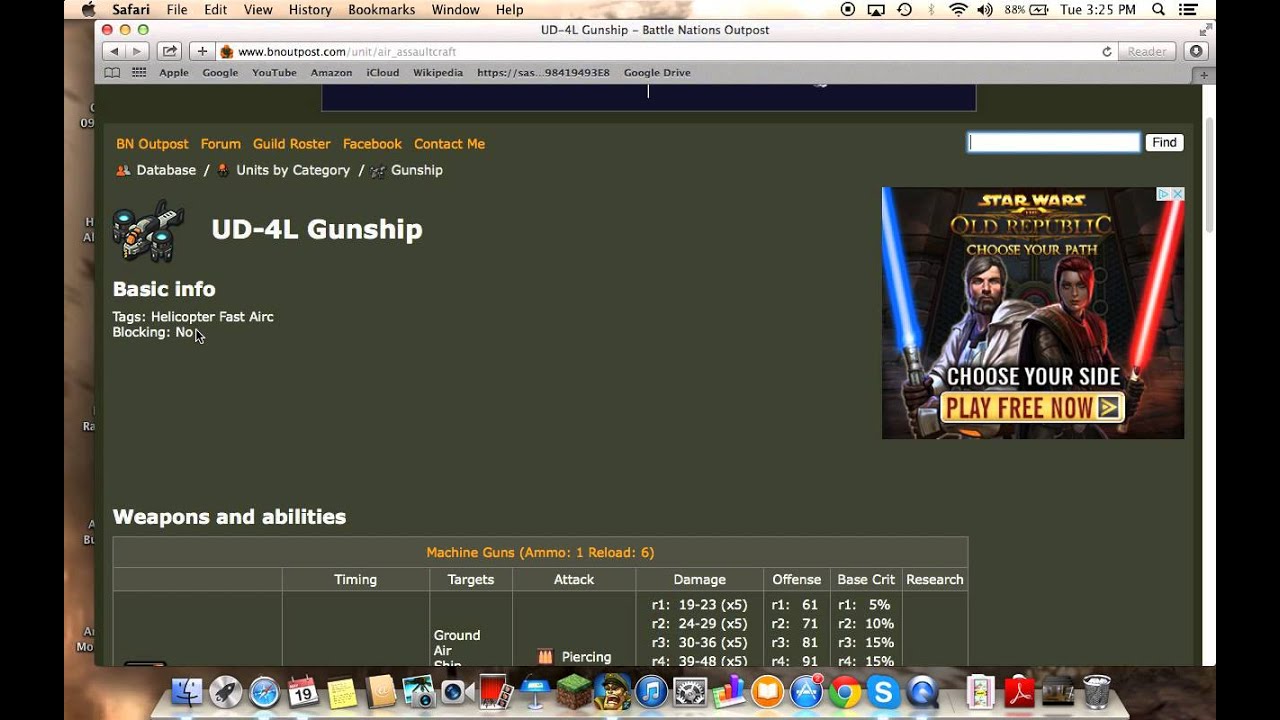The image size is (1280, 720).
Task: Open the Wi-Fi status menu
Action: click(958, 10)
